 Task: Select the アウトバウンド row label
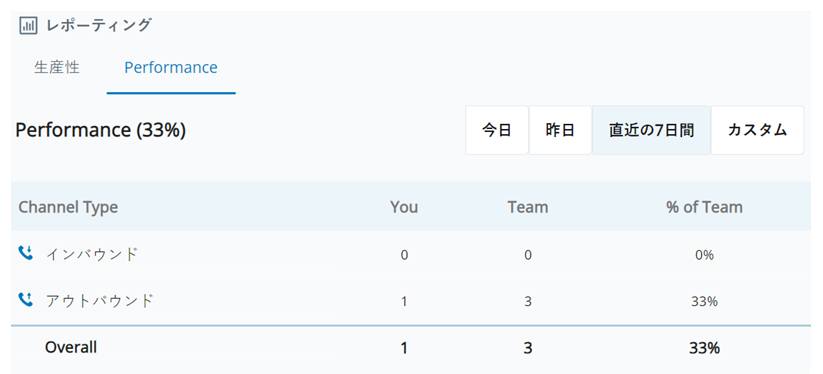[99, 300]
